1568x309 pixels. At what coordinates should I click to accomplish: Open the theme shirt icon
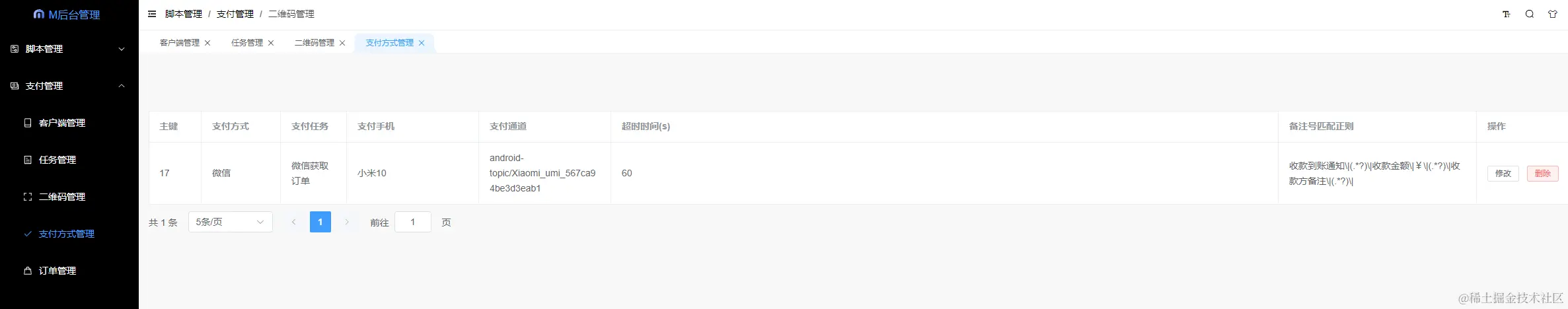[1552, 14]
